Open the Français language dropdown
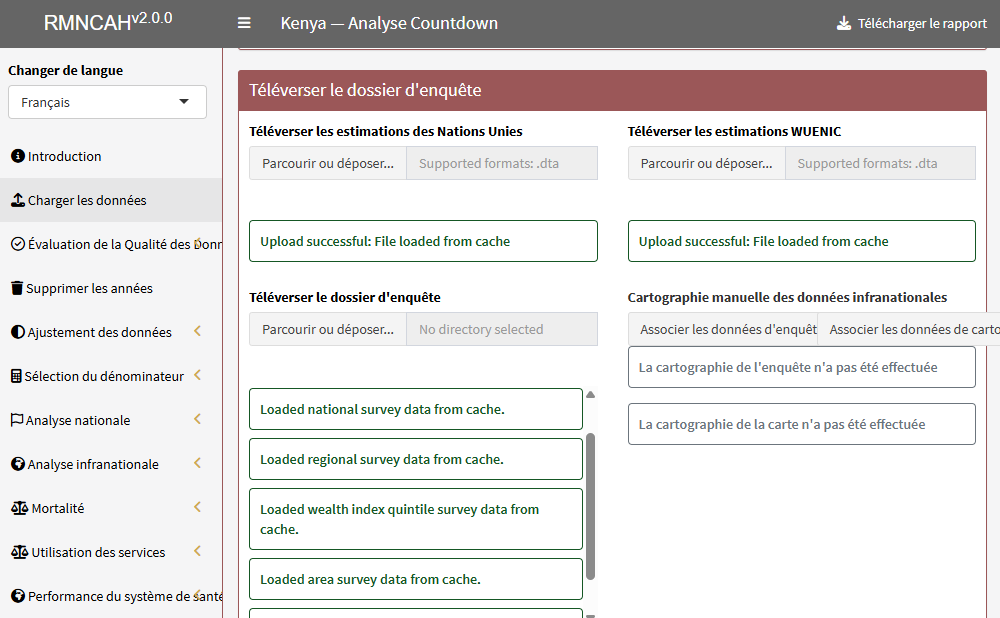 [x=107, y=102]
